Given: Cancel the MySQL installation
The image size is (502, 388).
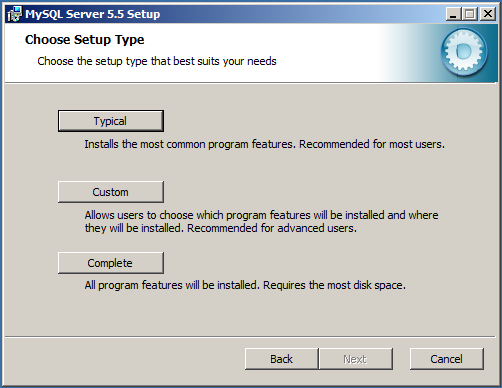Looking at the screenshot, I should (447, 359).
